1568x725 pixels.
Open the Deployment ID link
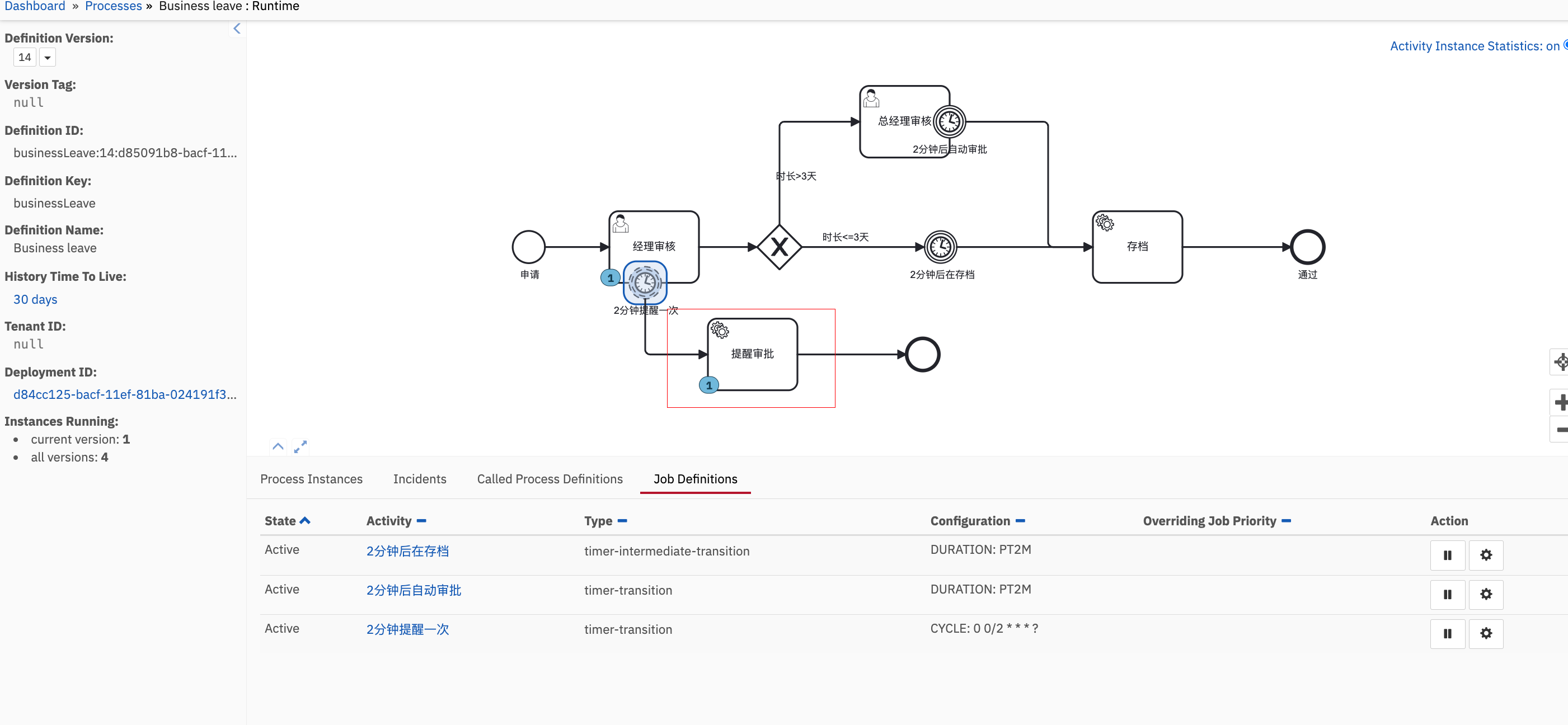point(125,394)
